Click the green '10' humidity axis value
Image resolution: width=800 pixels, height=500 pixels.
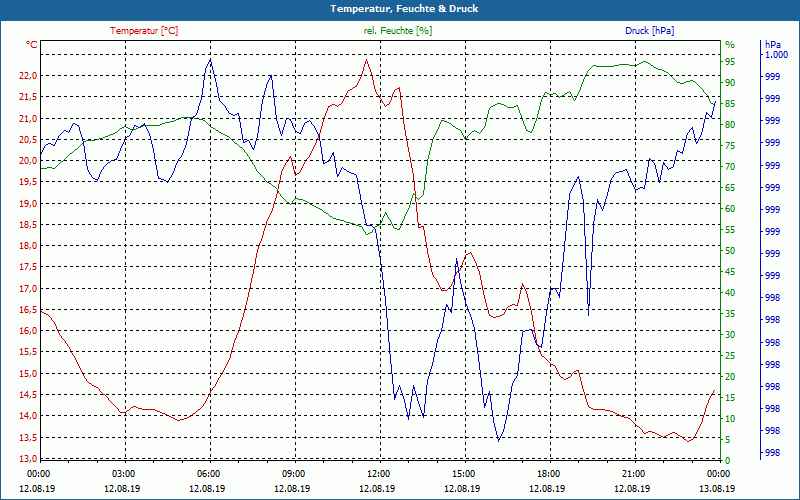coord(730,419)
